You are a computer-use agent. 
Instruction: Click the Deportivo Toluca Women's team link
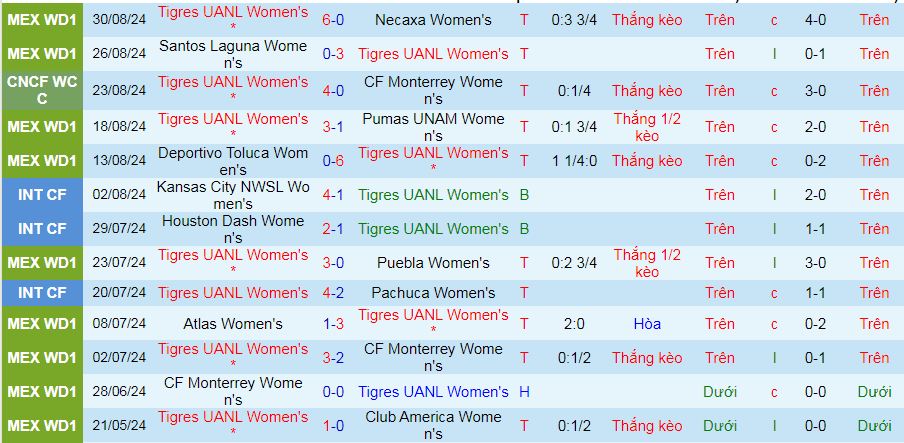[x=232, y=160]
